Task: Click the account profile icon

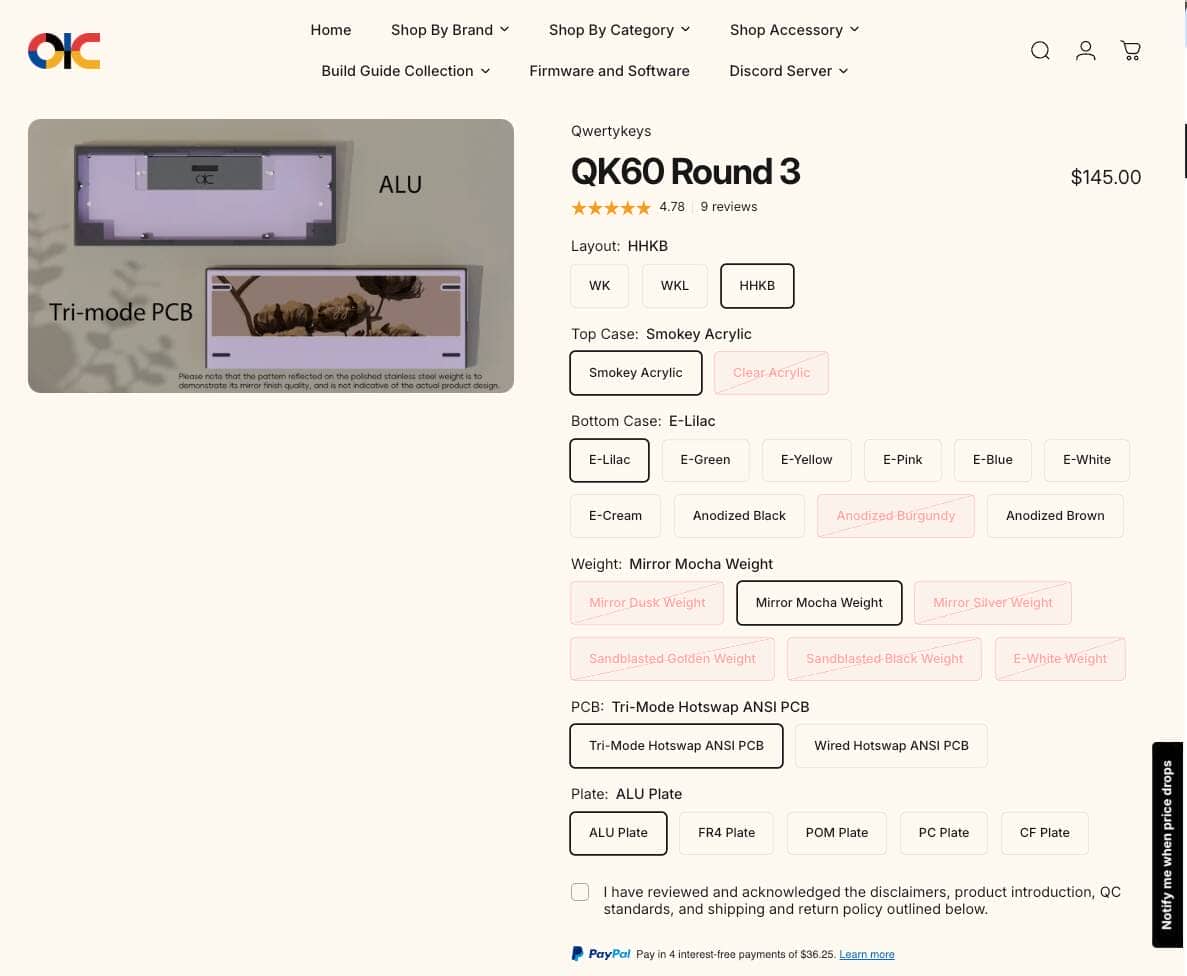Action: [1085, 50]
